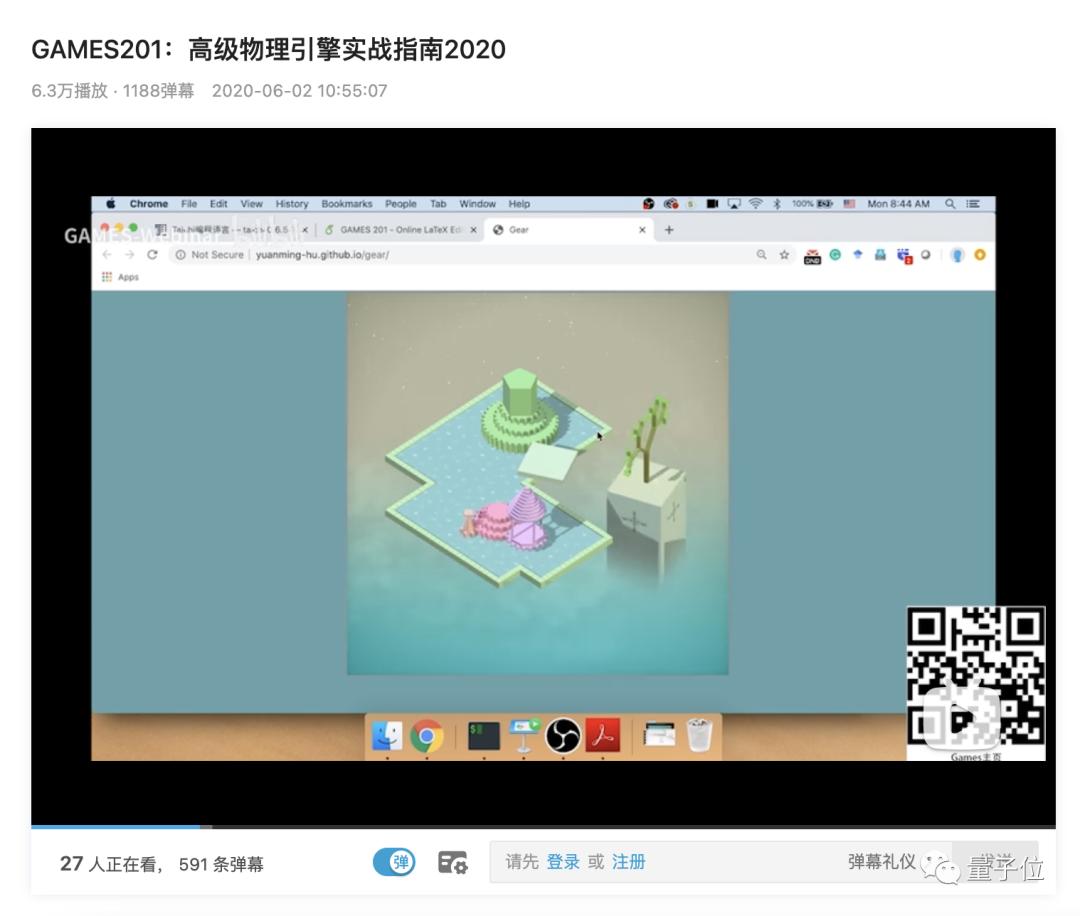Close the GAMES 201 LaTeX tab
Viewport: 1080px width, 916px height.
pos(473,230)
